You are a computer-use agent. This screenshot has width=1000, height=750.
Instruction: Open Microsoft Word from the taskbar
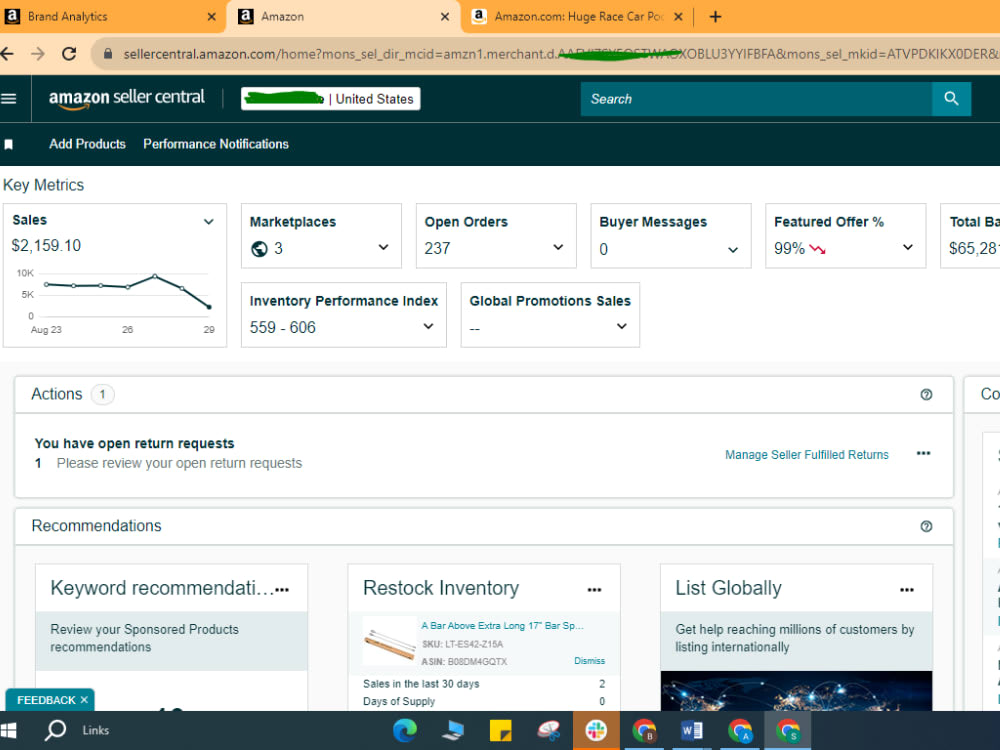[x=691, y=730]
